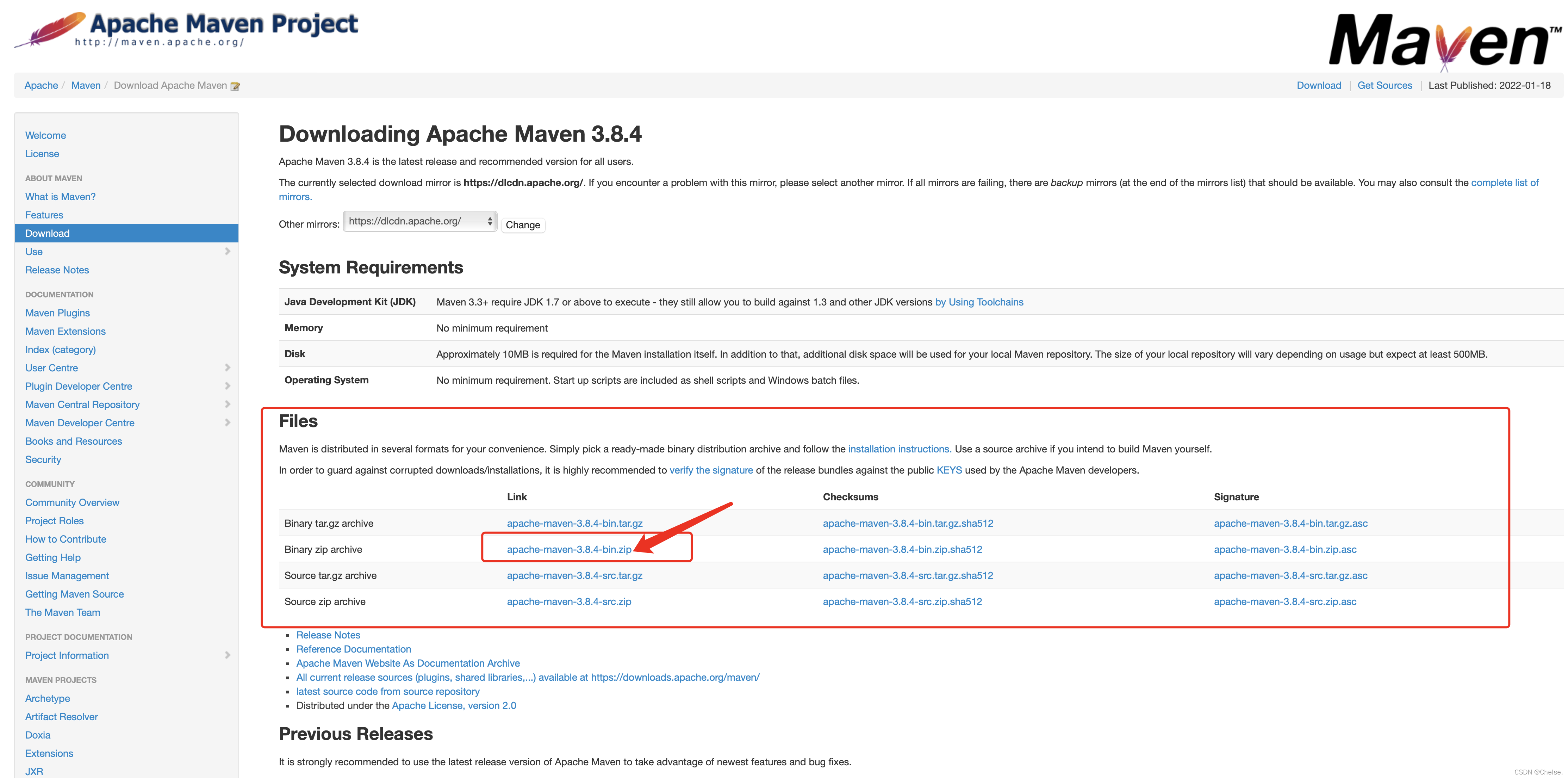Download apache-maven-3.8.4-bin.zip
Screen dimensions: 1568x778
click(568, 549)
